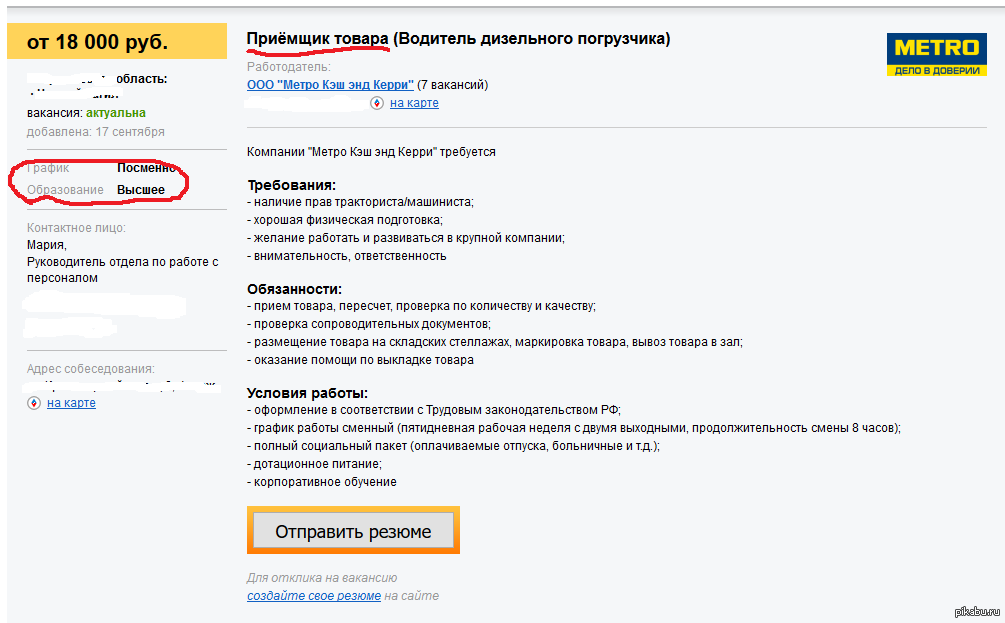Image resolution: width=1005 pixels, height=623 pixels.
Task: Click the green "актуальна" vacancy status
Action: [116, 113]
